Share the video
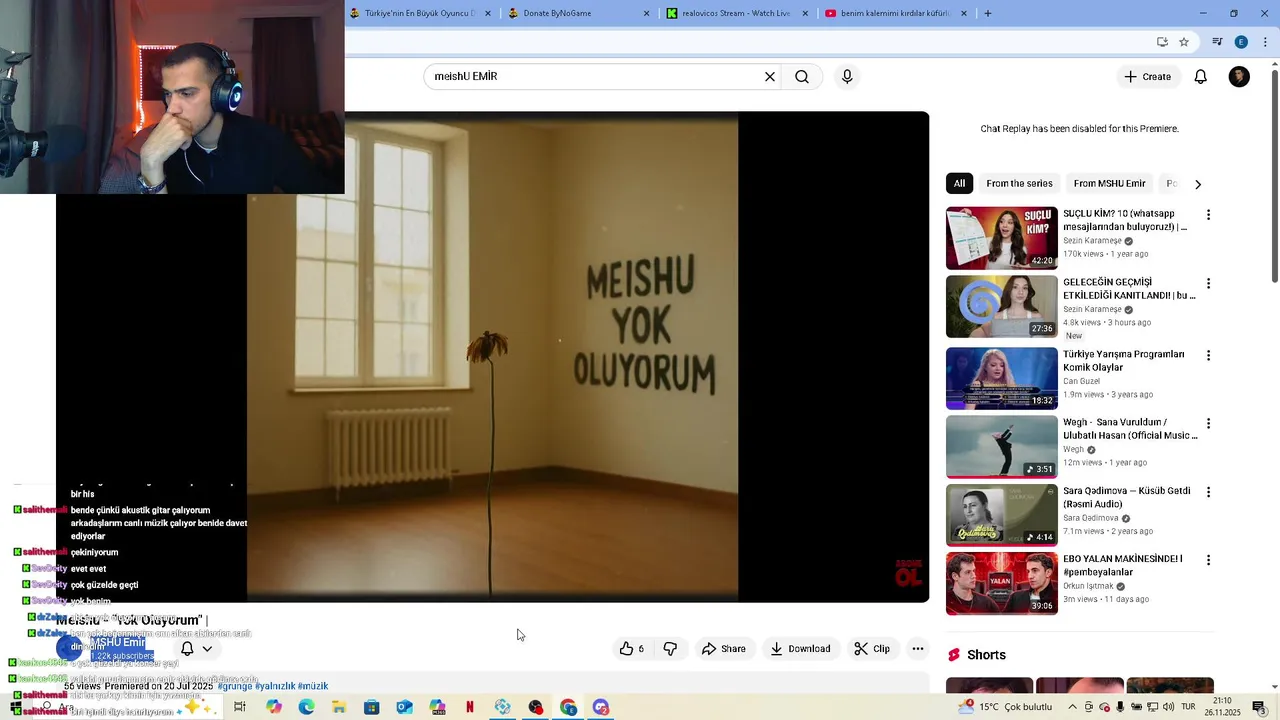This screenshot has width=1280, height=720. click(x=723, y=649)
